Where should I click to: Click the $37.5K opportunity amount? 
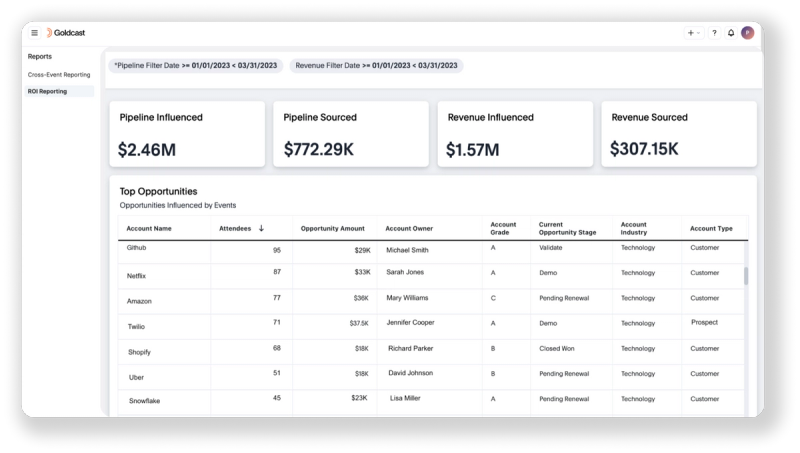click(x=359, y=323)
